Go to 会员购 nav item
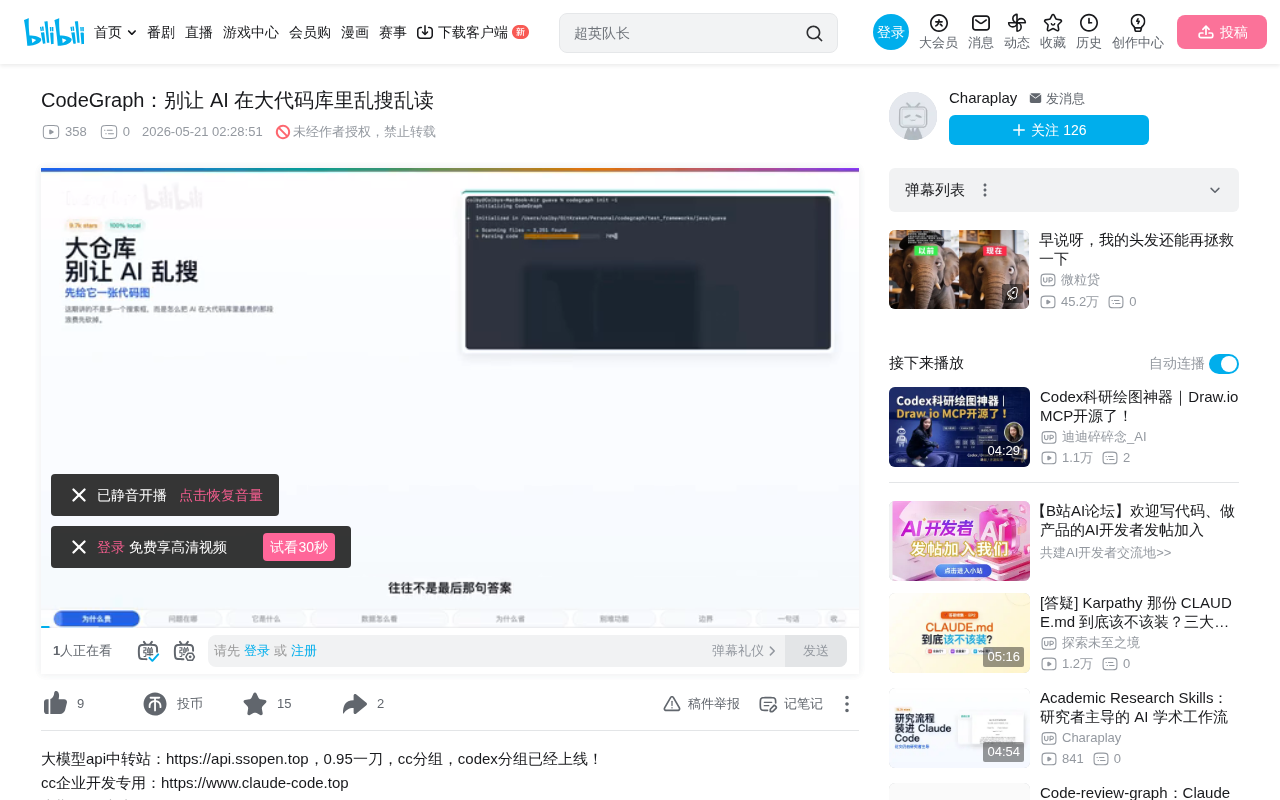Screen dimensions: 1280x800 point(310,32)
